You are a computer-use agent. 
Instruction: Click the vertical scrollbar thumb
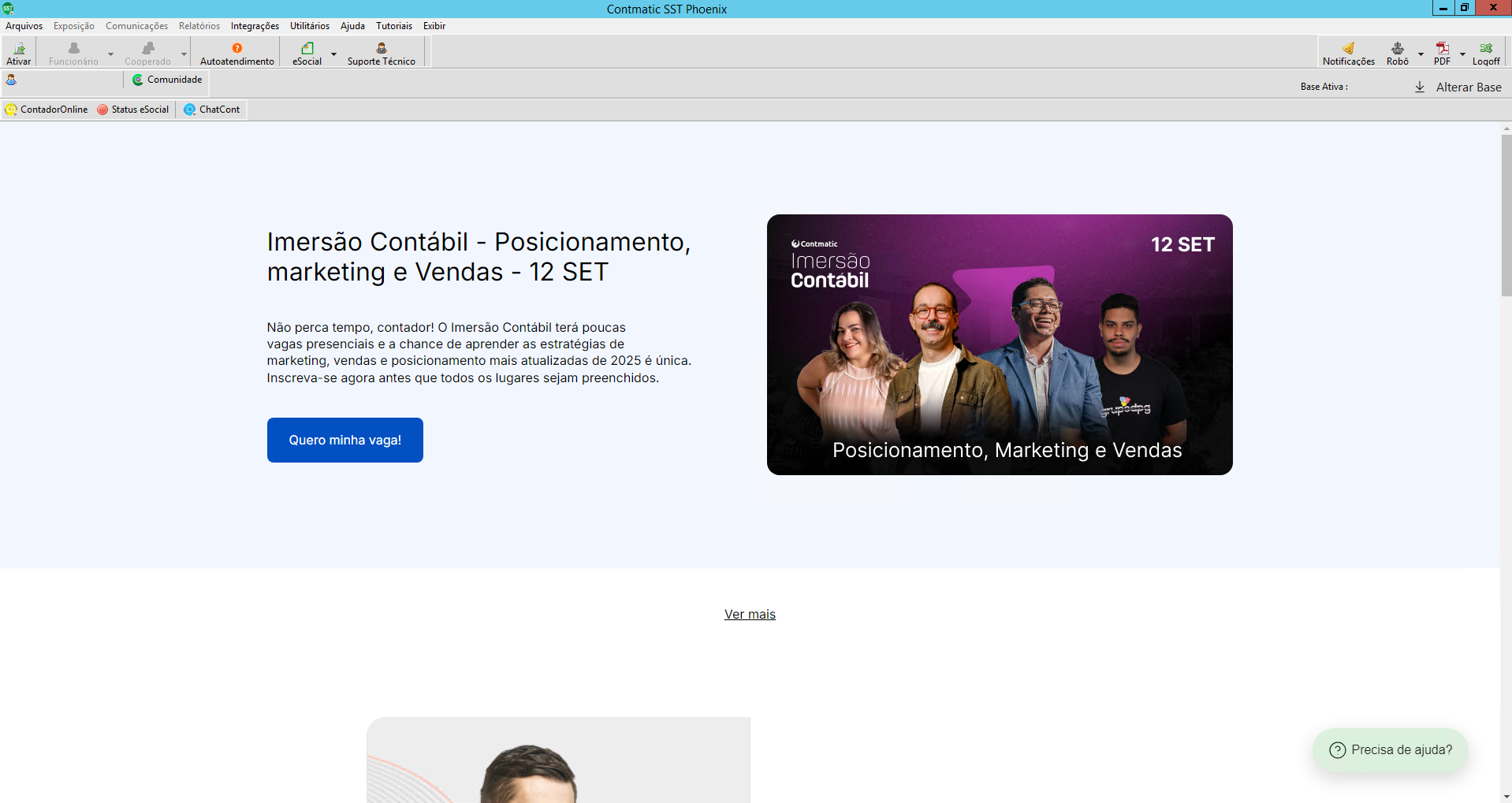tap(1506, 215)
